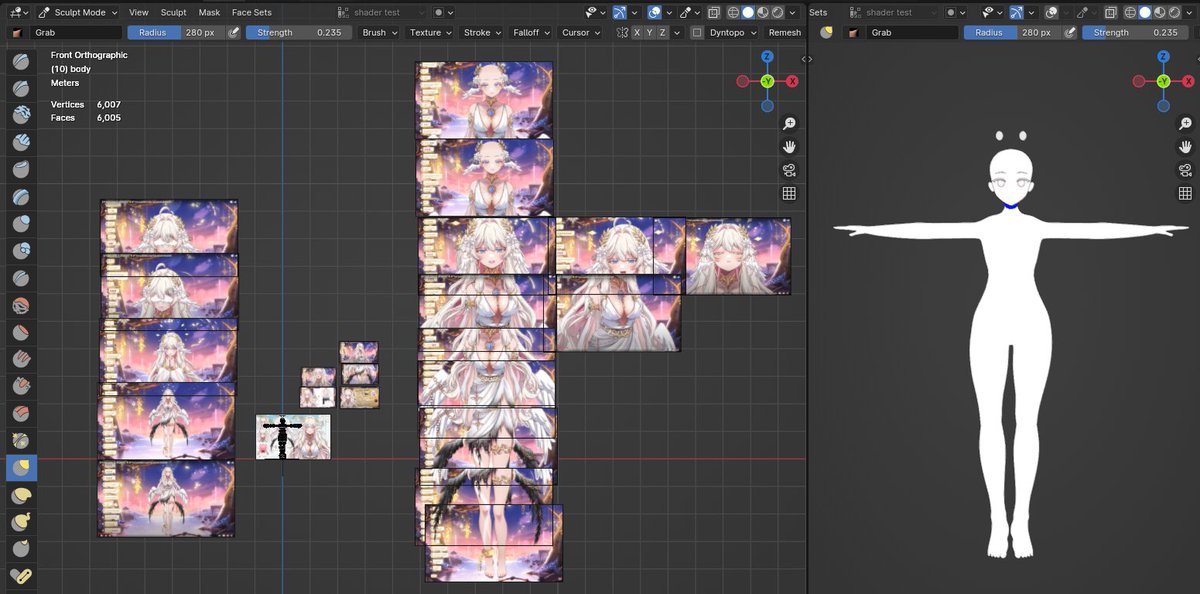
Task: Click the pan hand gizmo in left viewport
Action: (789, 146)
